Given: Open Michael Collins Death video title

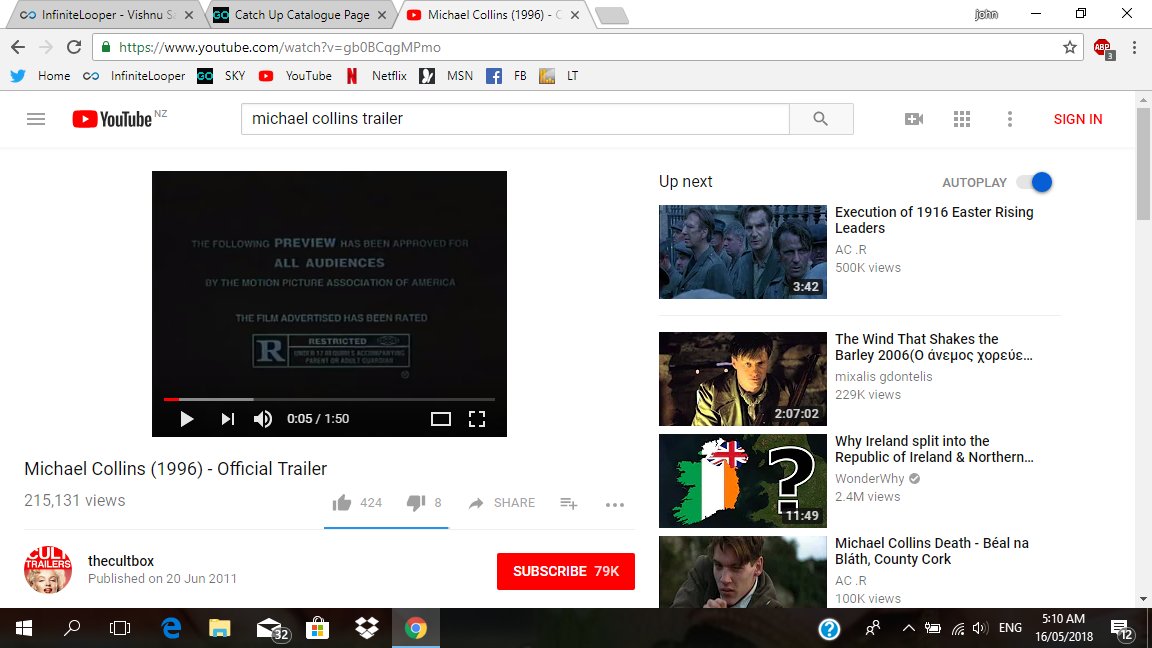Looking at the screenshot, I should pyautogui.click(x=932, y=551).
